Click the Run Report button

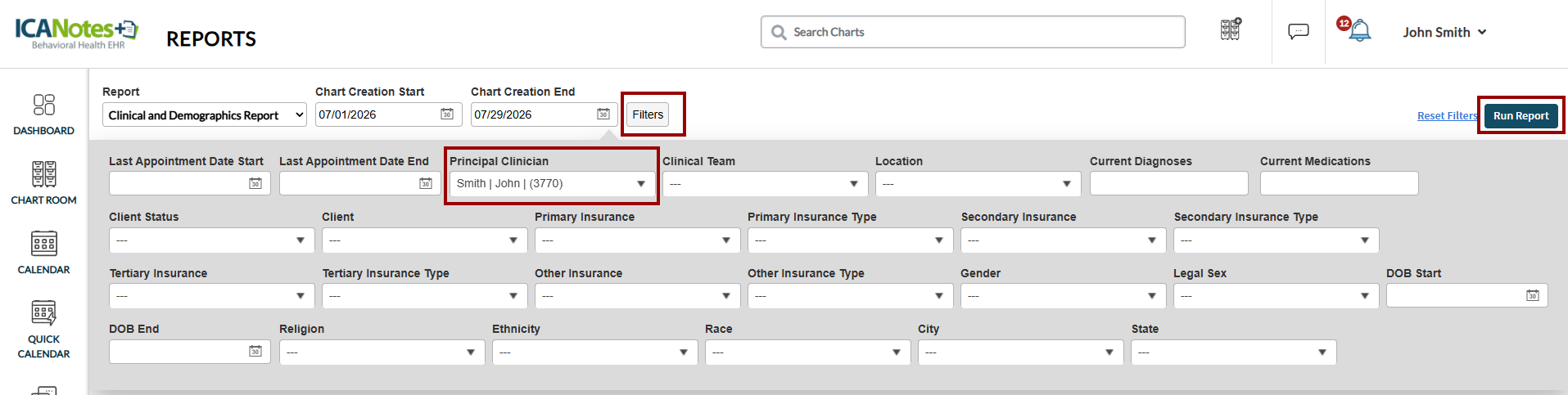[x=1521, y=115]
